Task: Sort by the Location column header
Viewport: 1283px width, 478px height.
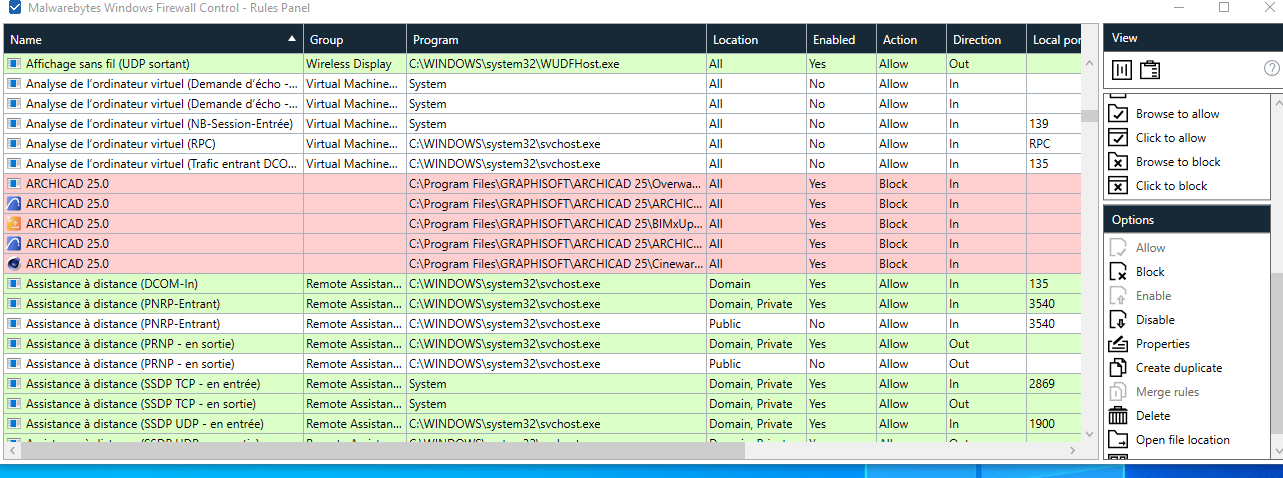Action: pos(755,40)
